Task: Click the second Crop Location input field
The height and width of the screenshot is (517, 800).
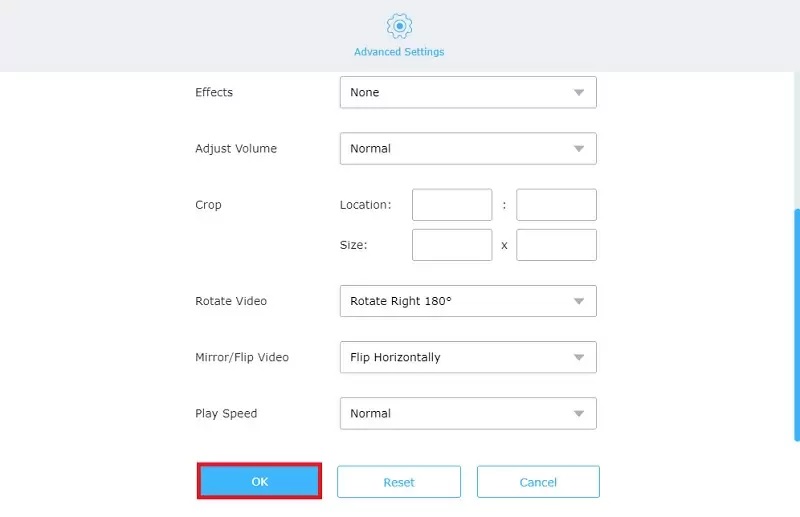Action: click(x=556, y=205)
